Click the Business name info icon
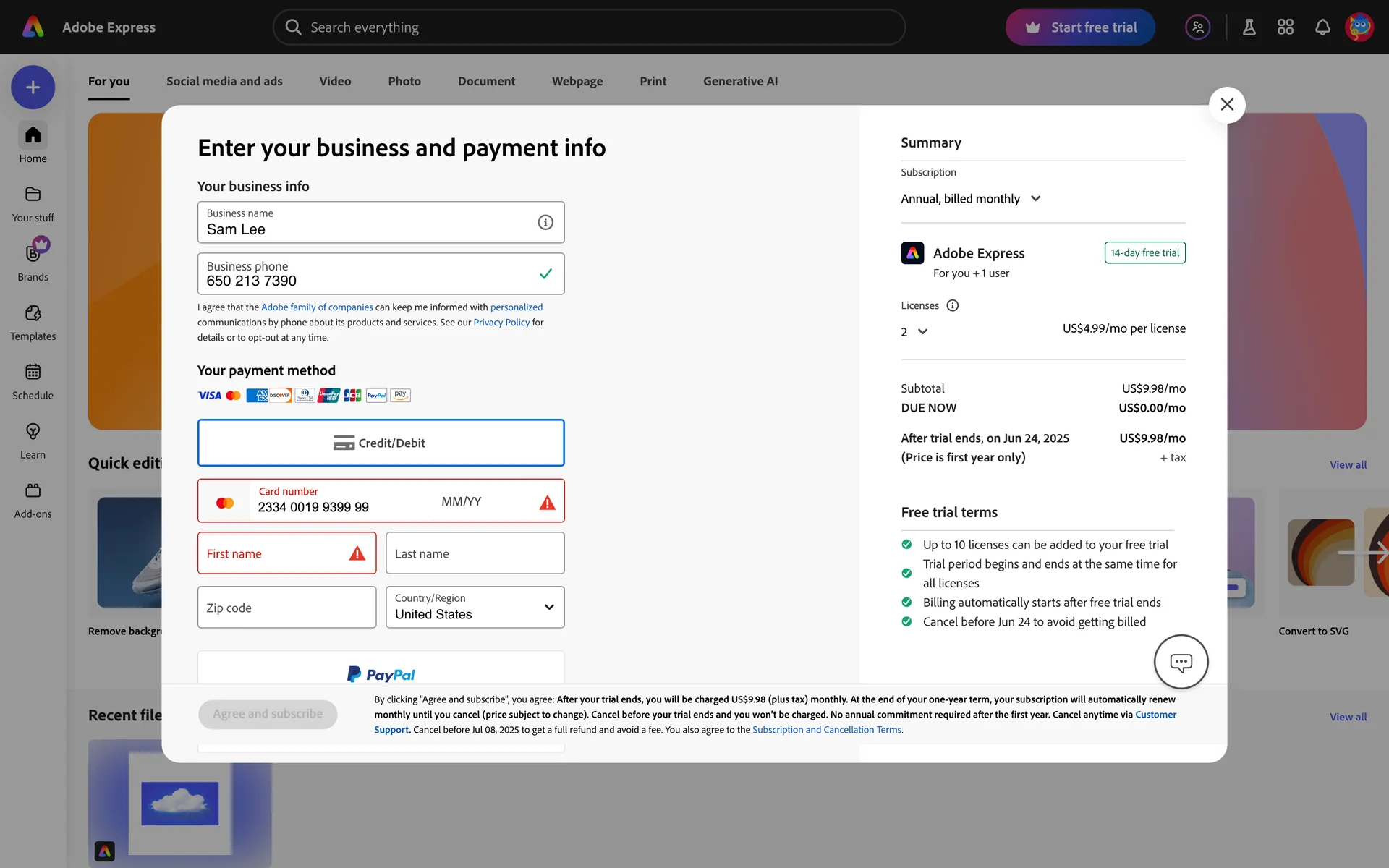 click(545, 222)
